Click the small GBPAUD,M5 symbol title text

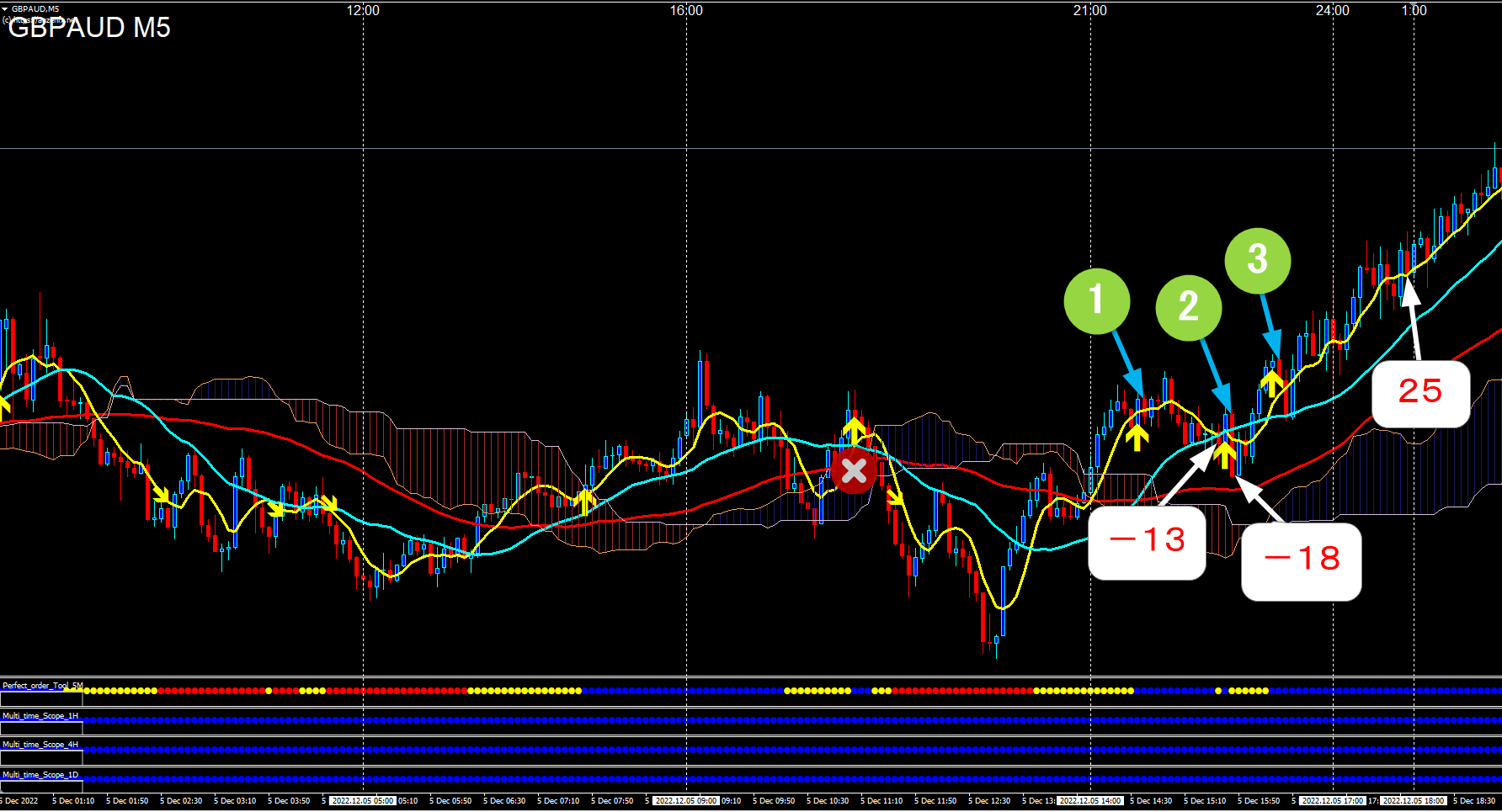[x=35, y=9]
